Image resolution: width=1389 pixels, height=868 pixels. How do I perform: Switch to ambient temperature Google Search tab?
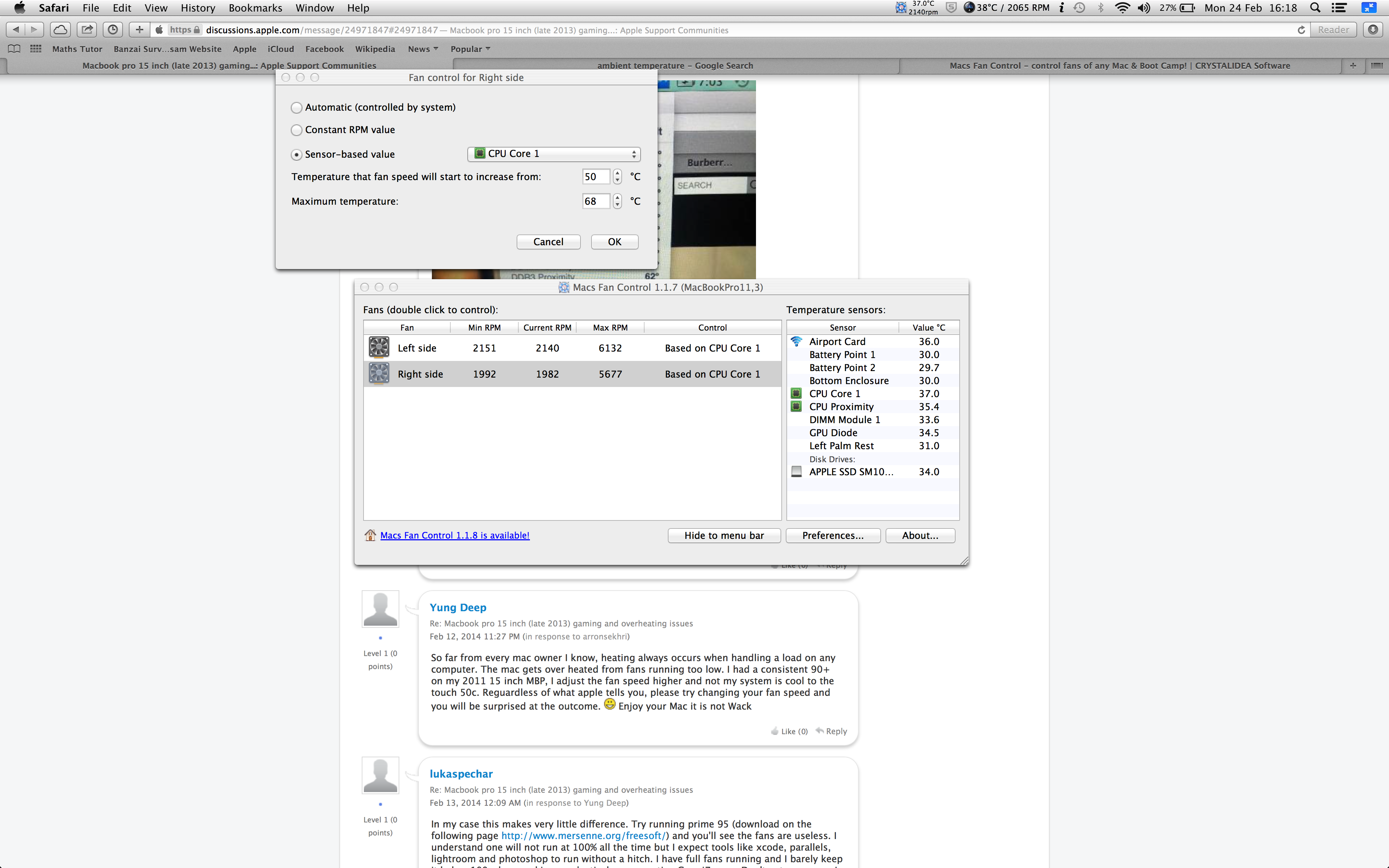tap(675, 65)
